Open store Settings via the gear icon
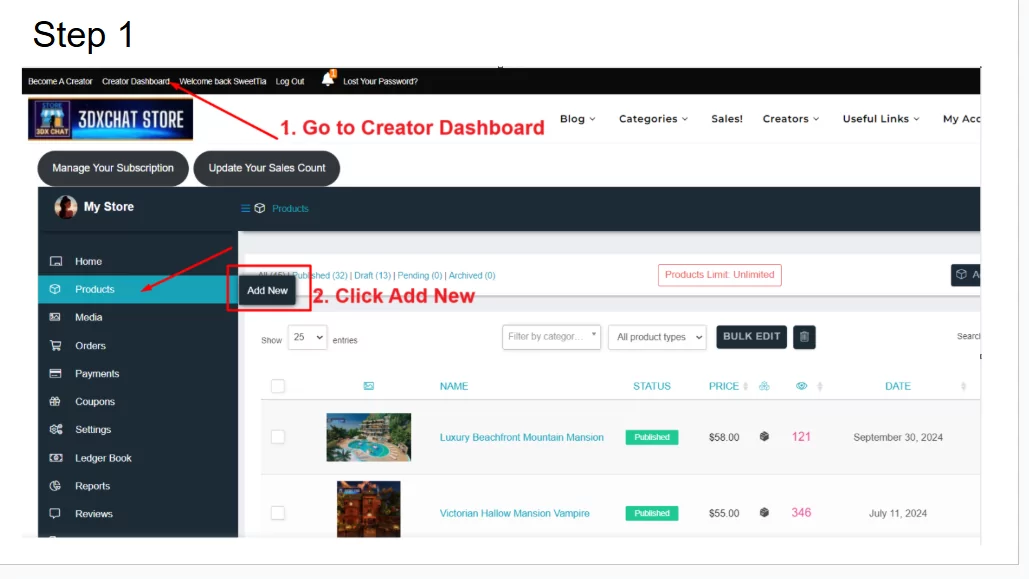The height and width of the screenshot is (579, 1029). pyautogui.click(x=57, y=429)
